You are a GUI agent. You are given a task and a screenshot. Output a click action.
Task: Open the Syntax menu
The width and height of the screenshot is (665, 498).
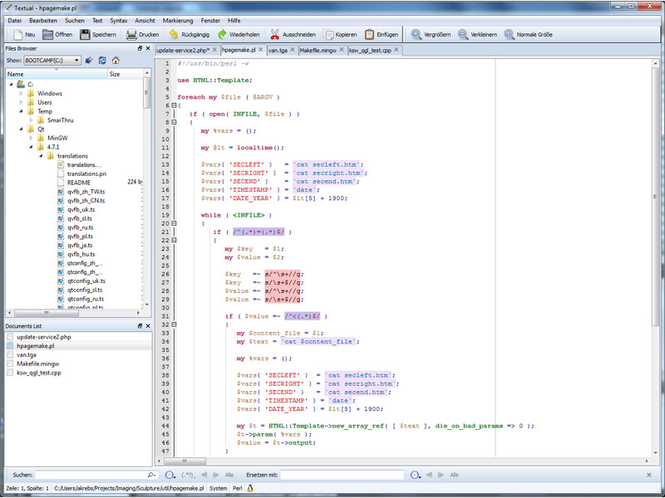coord(118,19)
